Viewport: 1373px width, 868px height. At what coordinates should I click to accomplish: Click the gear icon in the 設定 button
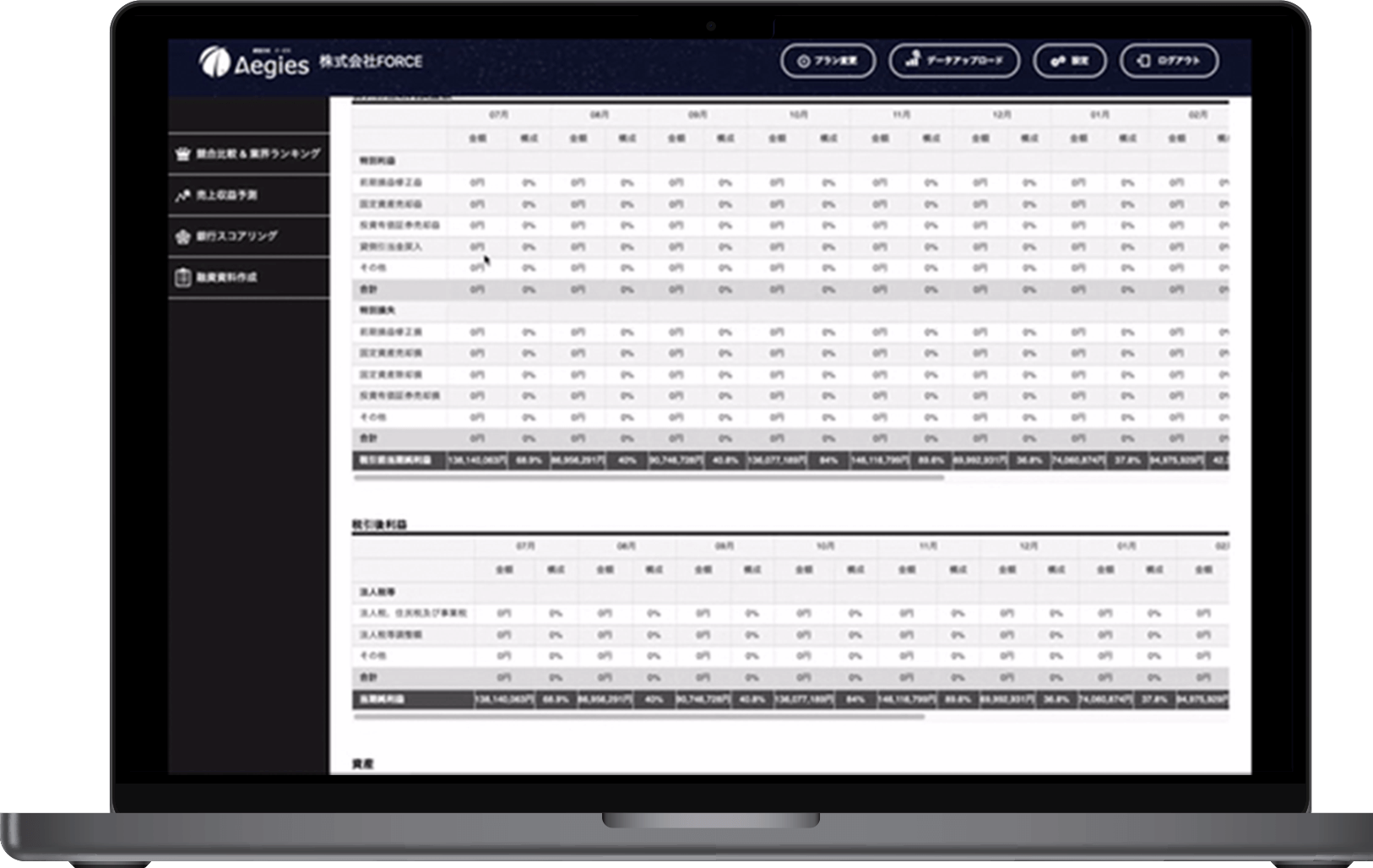1057,61
